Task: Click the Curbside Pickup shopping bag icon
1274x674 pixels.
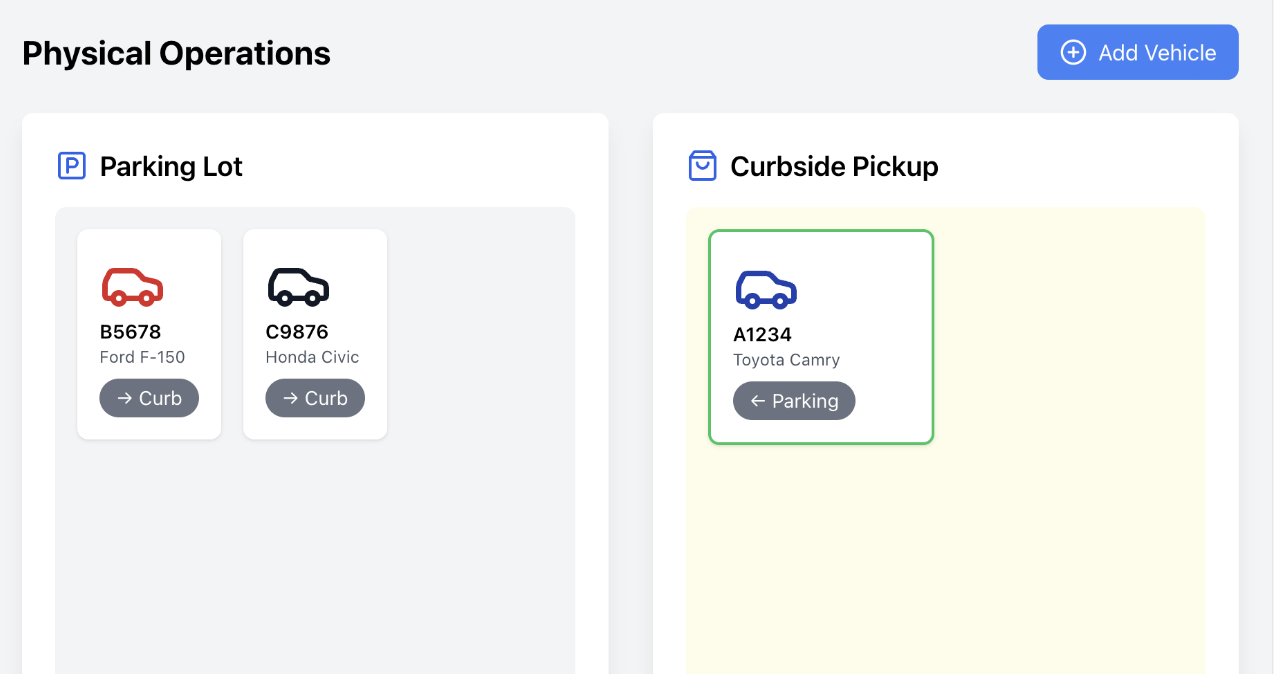Action: pos(703,166)
